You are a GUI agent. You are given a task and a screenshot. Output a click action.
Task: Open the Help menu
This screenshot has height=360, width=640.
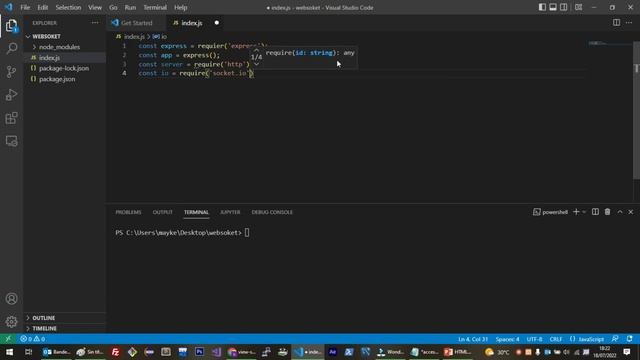pyautogui.click(x=180, y=7)
